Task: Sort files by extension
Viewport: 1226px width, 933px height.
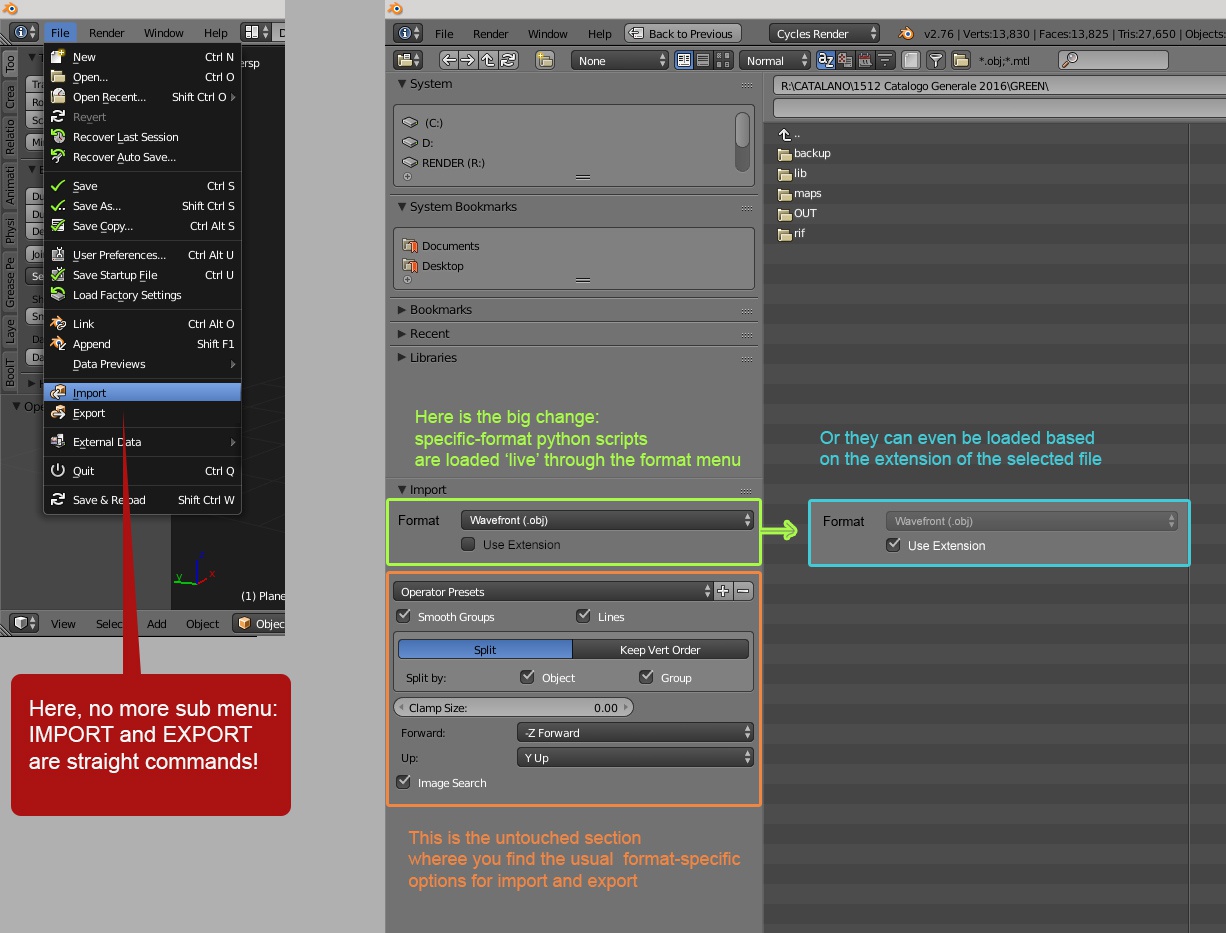Action: 845,60
